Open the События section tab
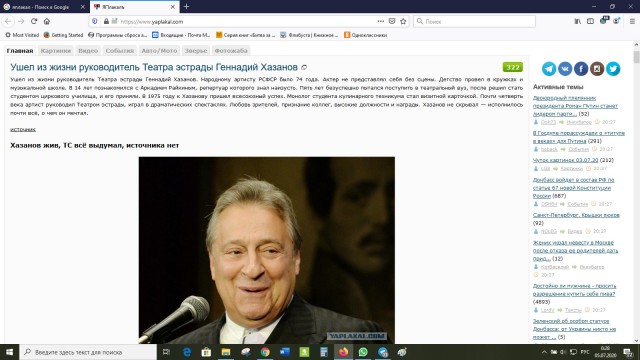 coord(120,51)
